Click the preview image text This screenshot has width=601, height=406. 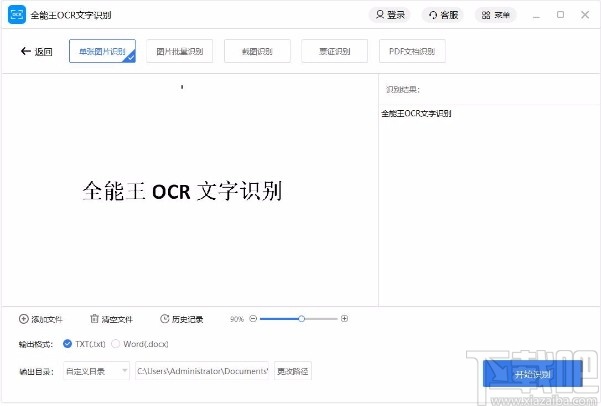point(182,191)
